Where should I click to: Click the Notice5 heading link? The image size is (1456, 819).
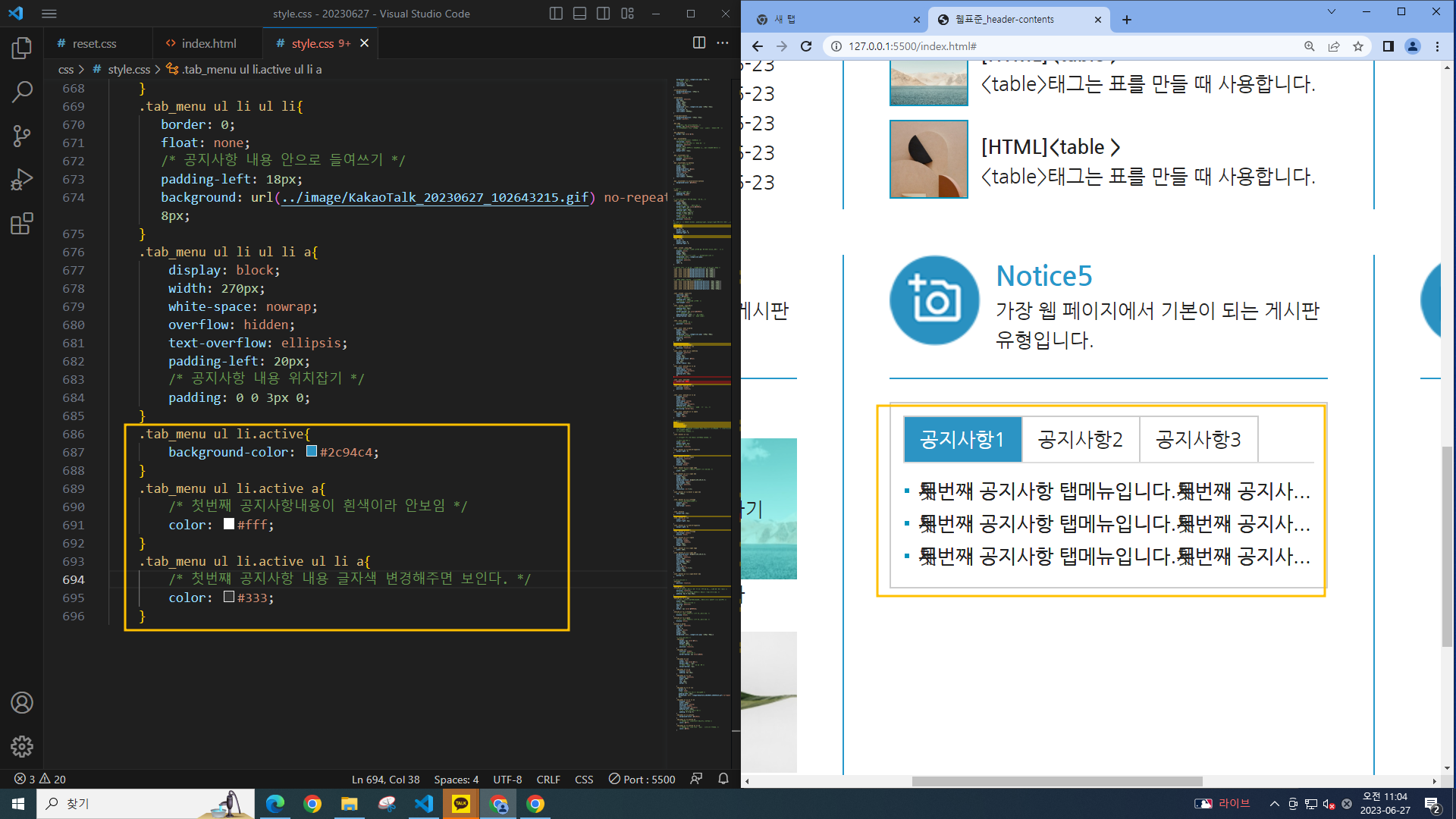click(1043, 276)
